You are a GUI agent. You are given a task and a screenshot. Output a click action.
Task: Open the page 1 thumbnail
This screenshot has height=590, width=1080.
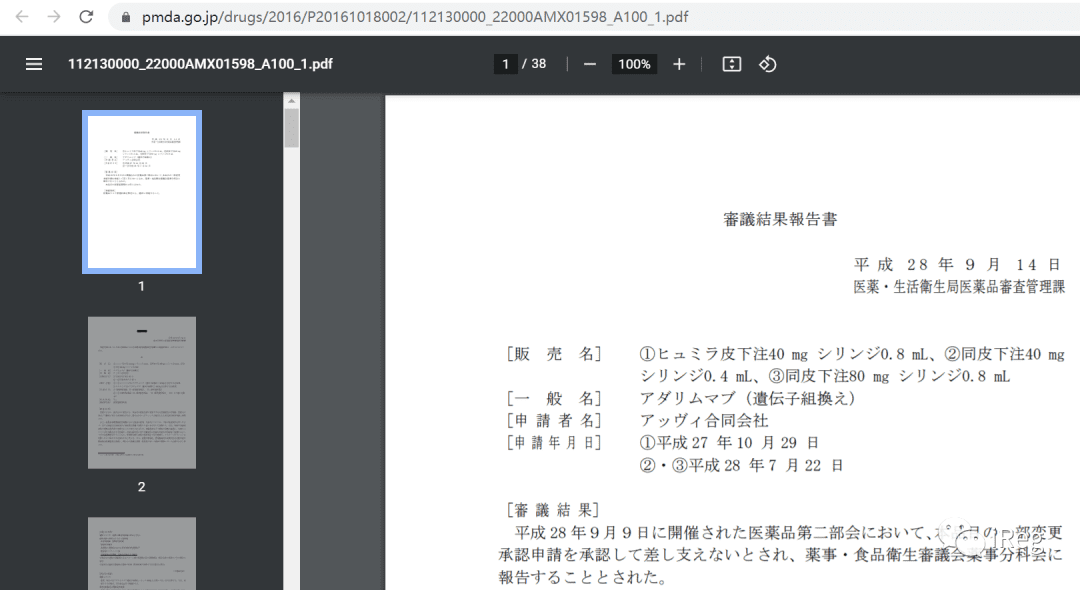[142, 192]
